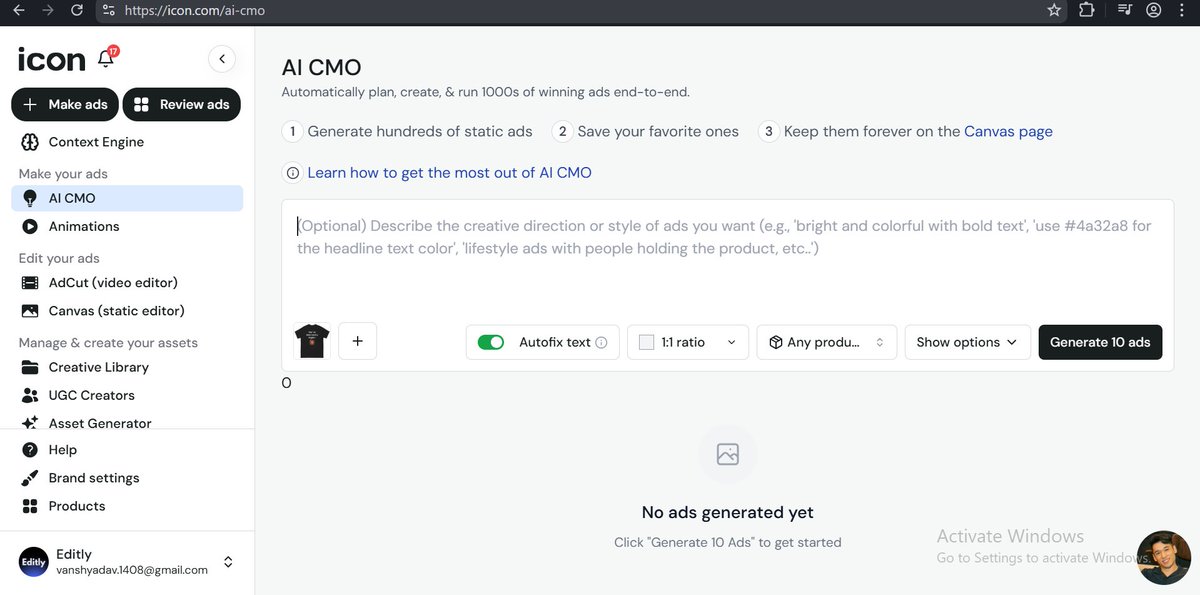Open the UGC Creators people icon

click(x=30, y=395)
